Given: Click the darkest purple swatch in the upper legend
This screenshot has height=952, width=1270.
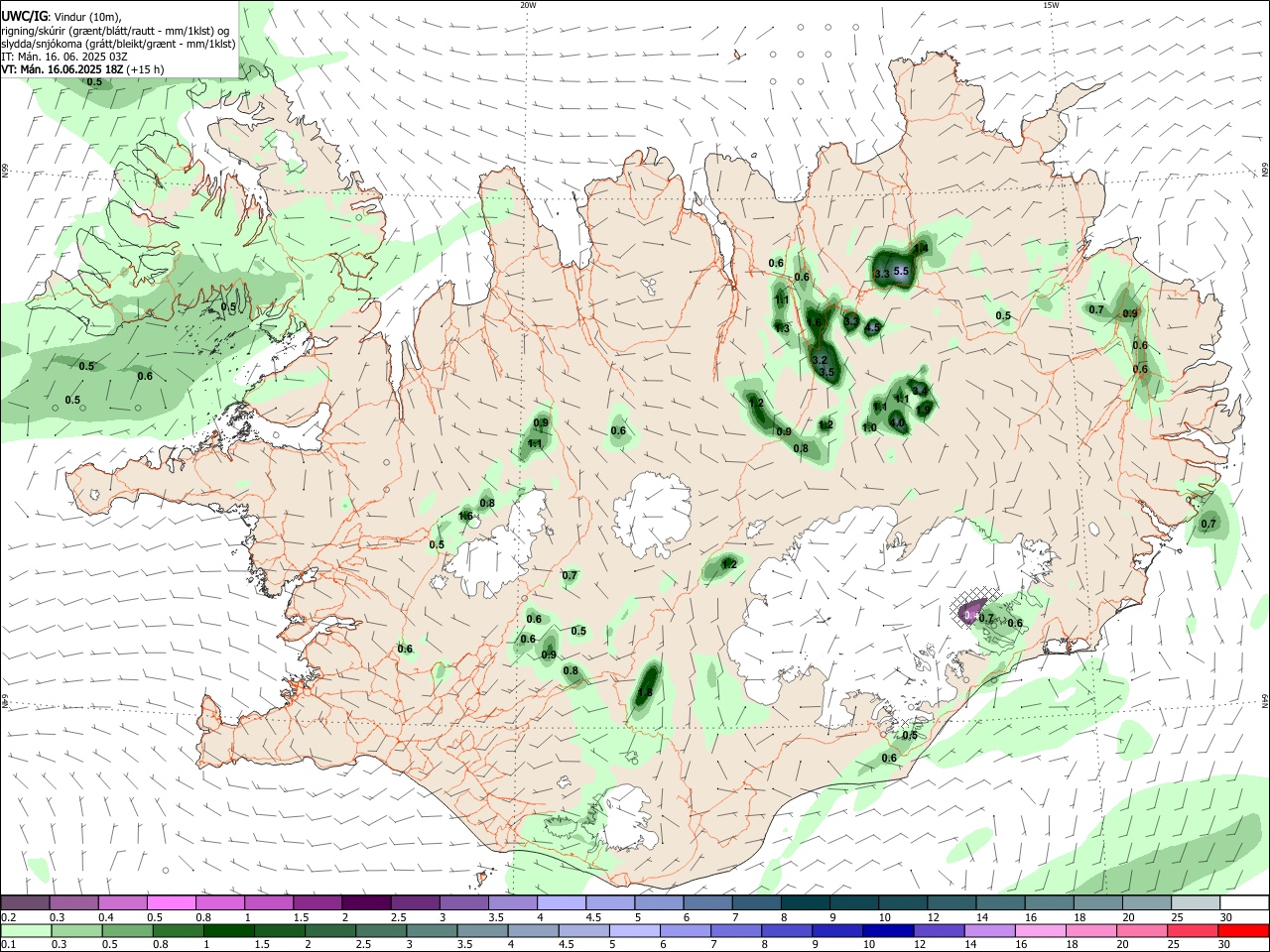Looking at the screenshot, I should point(366,902).
